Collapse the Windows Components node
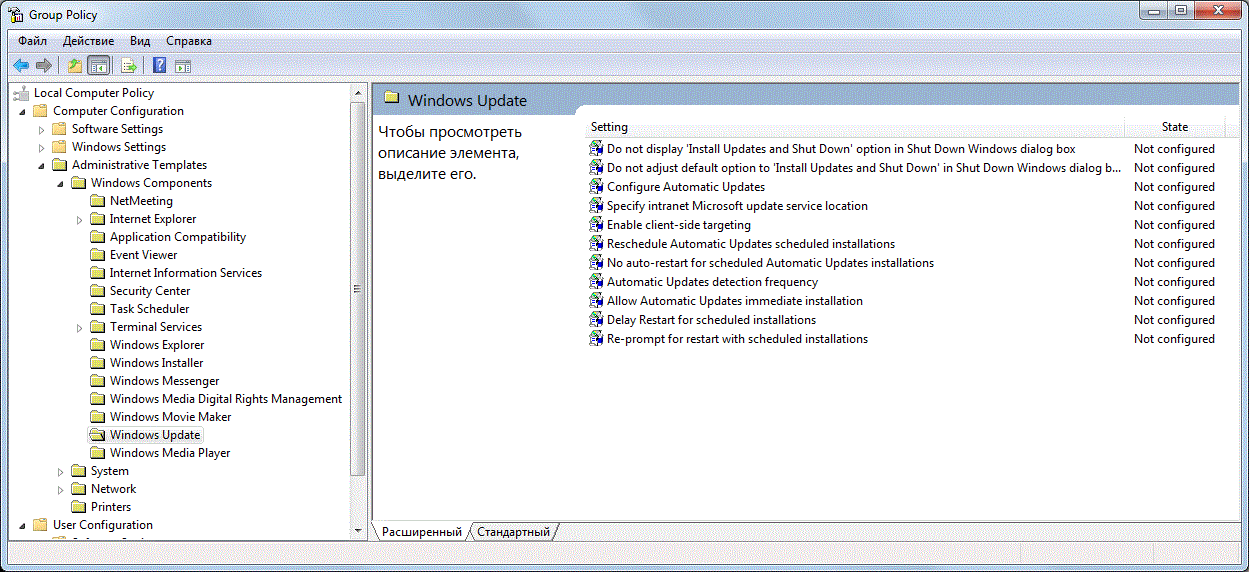The image size is (1249, 572). [x=60, y=183]
